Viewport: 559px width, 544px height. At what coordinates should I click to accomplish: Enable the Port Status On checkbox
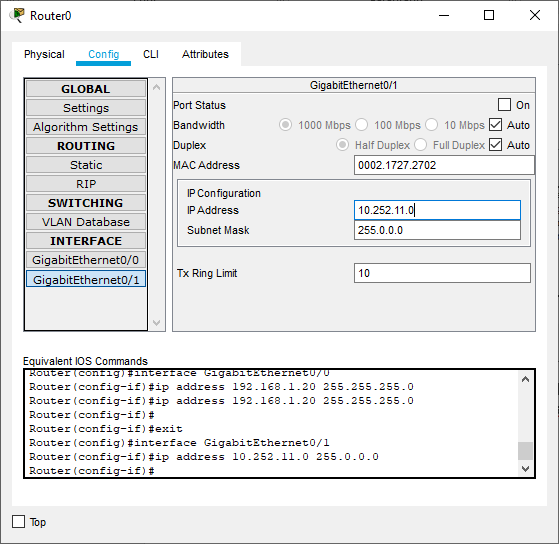504,105
